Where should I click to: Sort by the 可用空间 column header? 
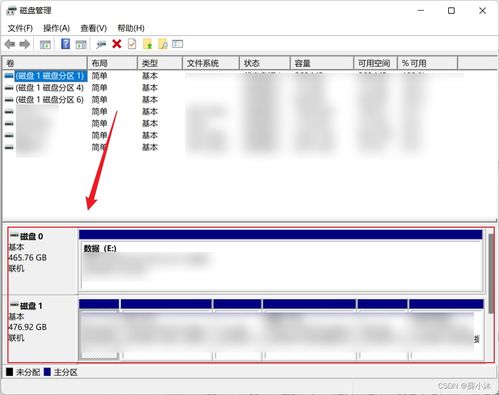tap(375, 63)
